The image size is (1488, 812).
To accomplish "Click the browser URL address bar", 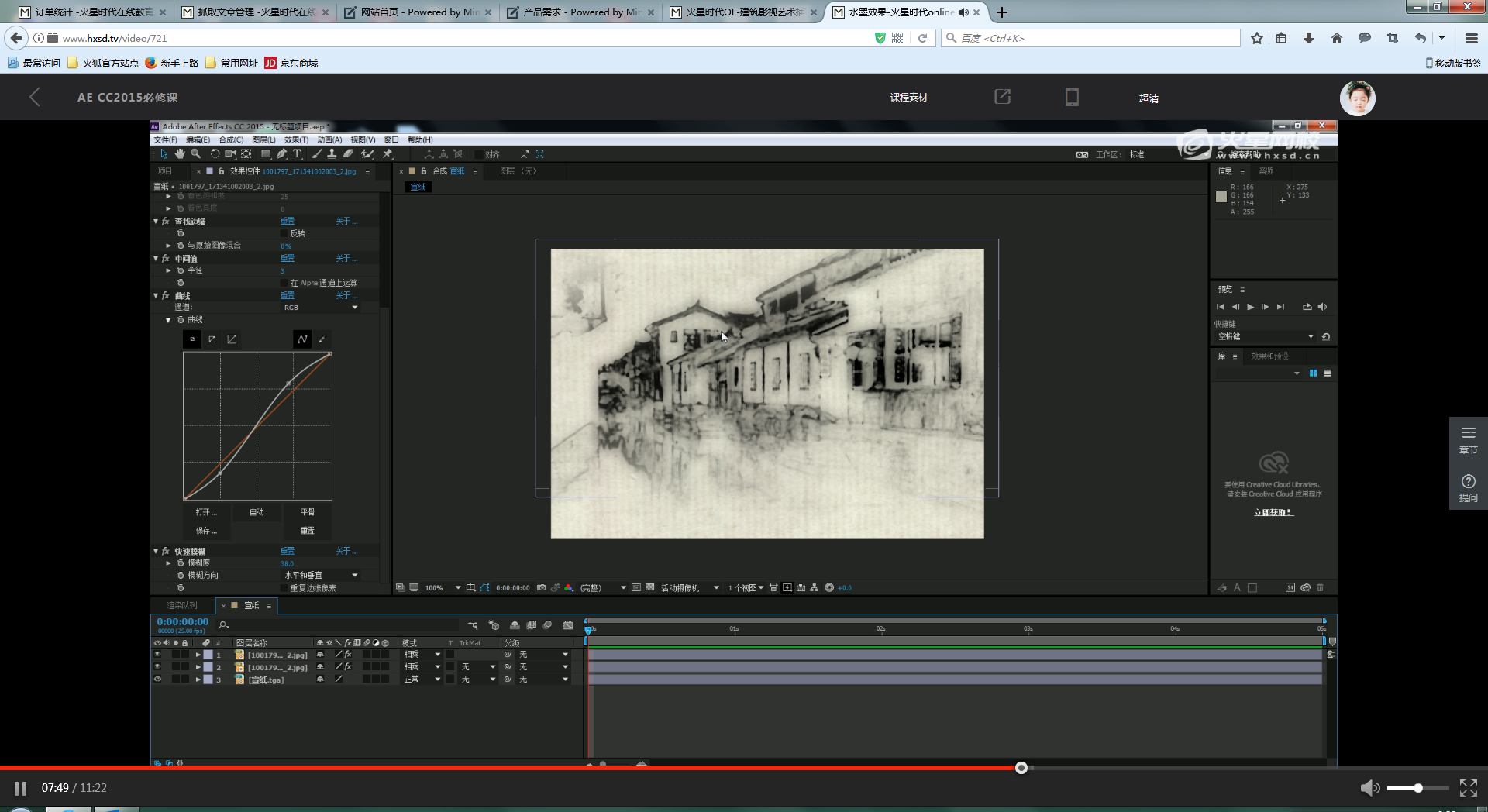I will click(x=465, y=38).
